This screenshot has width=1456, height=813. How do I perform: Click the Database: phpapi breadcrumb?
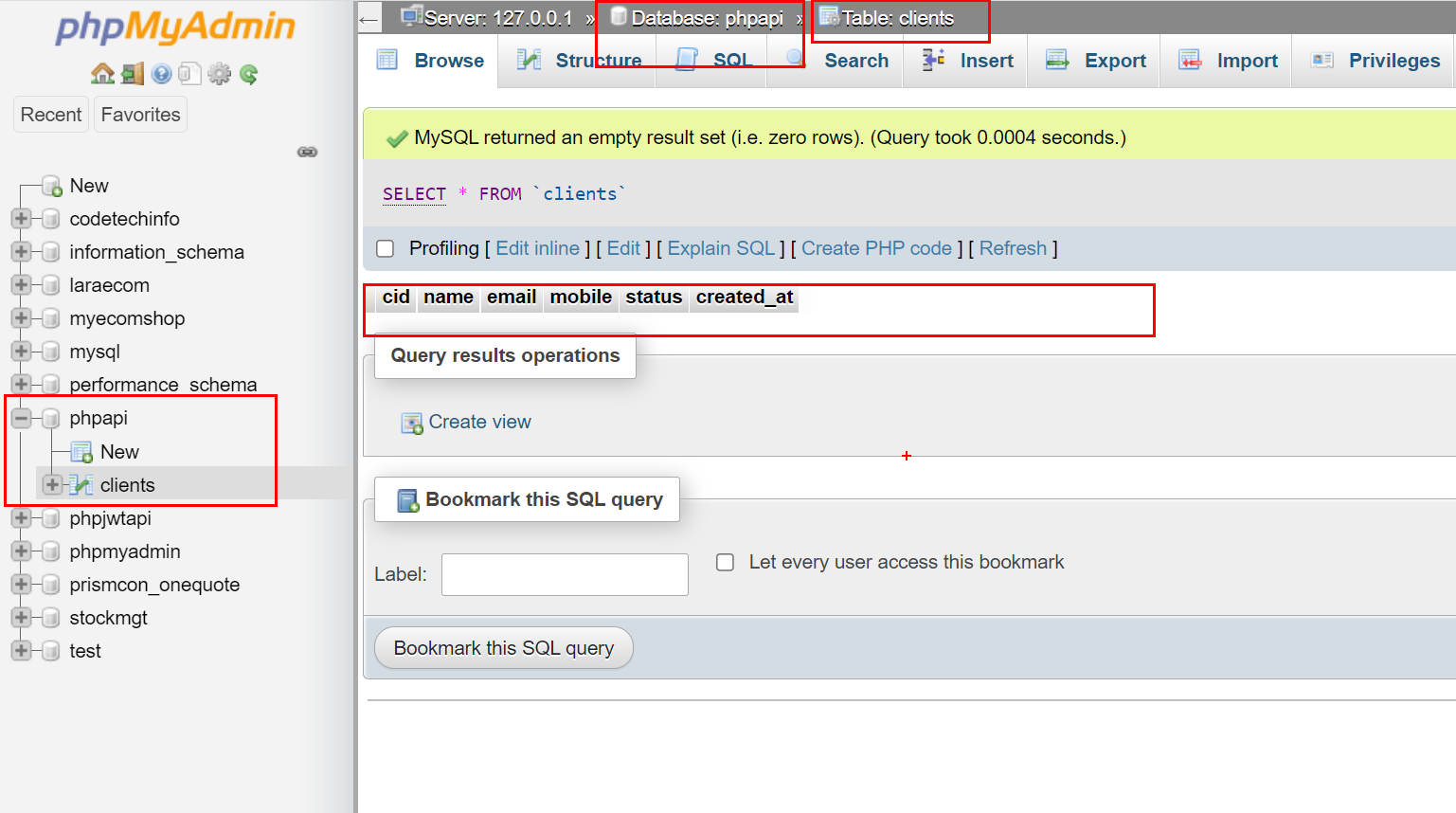click(707, 18)
